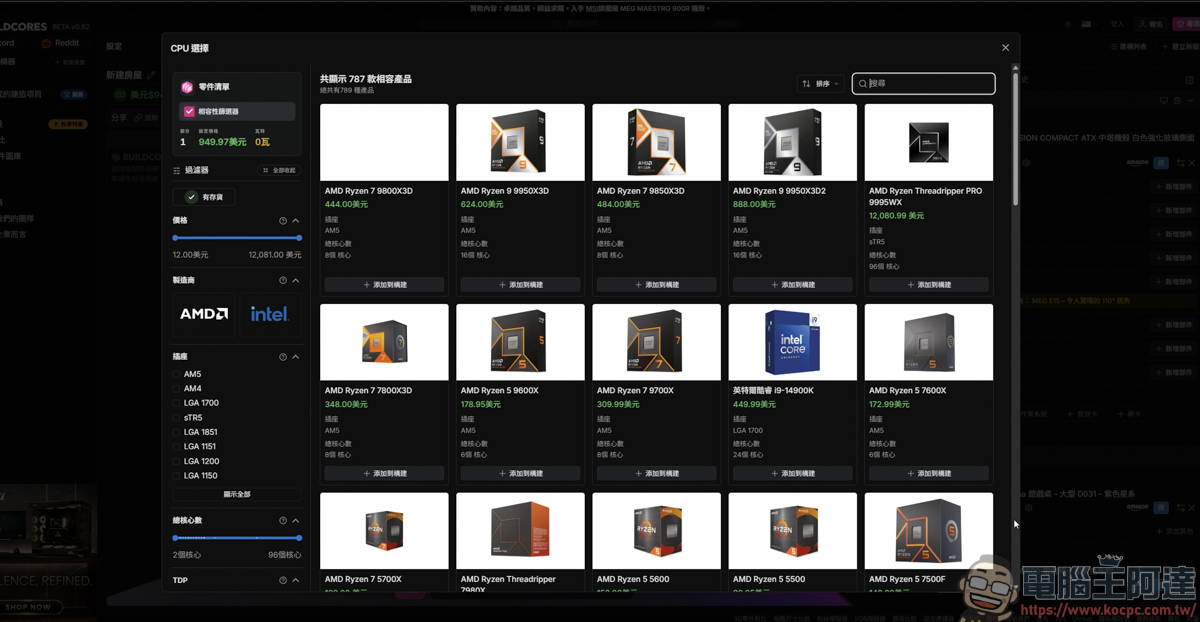Check the AM4 socket checkbox
Viewport: 1200px width, 622px height.
[x=177, y=389]
